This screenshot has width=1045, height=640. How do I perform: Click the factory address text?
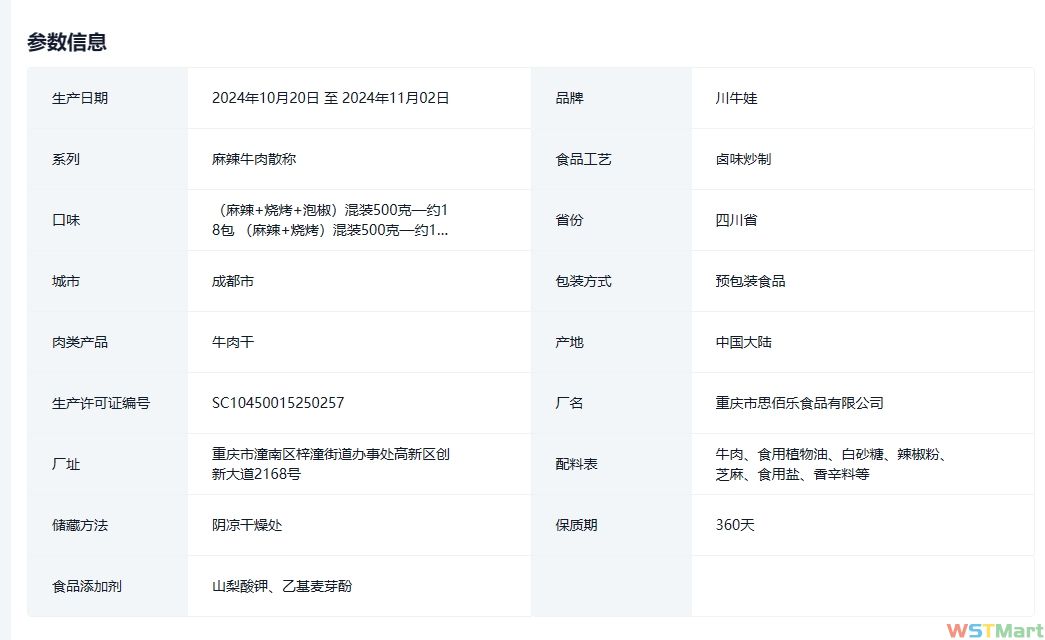330,464
